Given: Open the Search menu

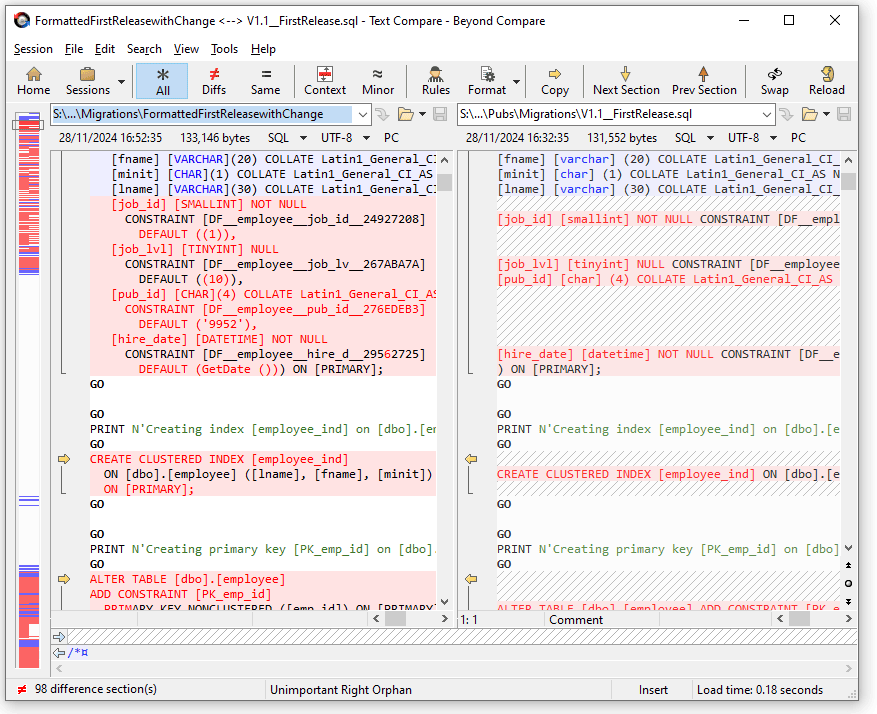Looking at the screenshot, I should [x=144, y=49].
